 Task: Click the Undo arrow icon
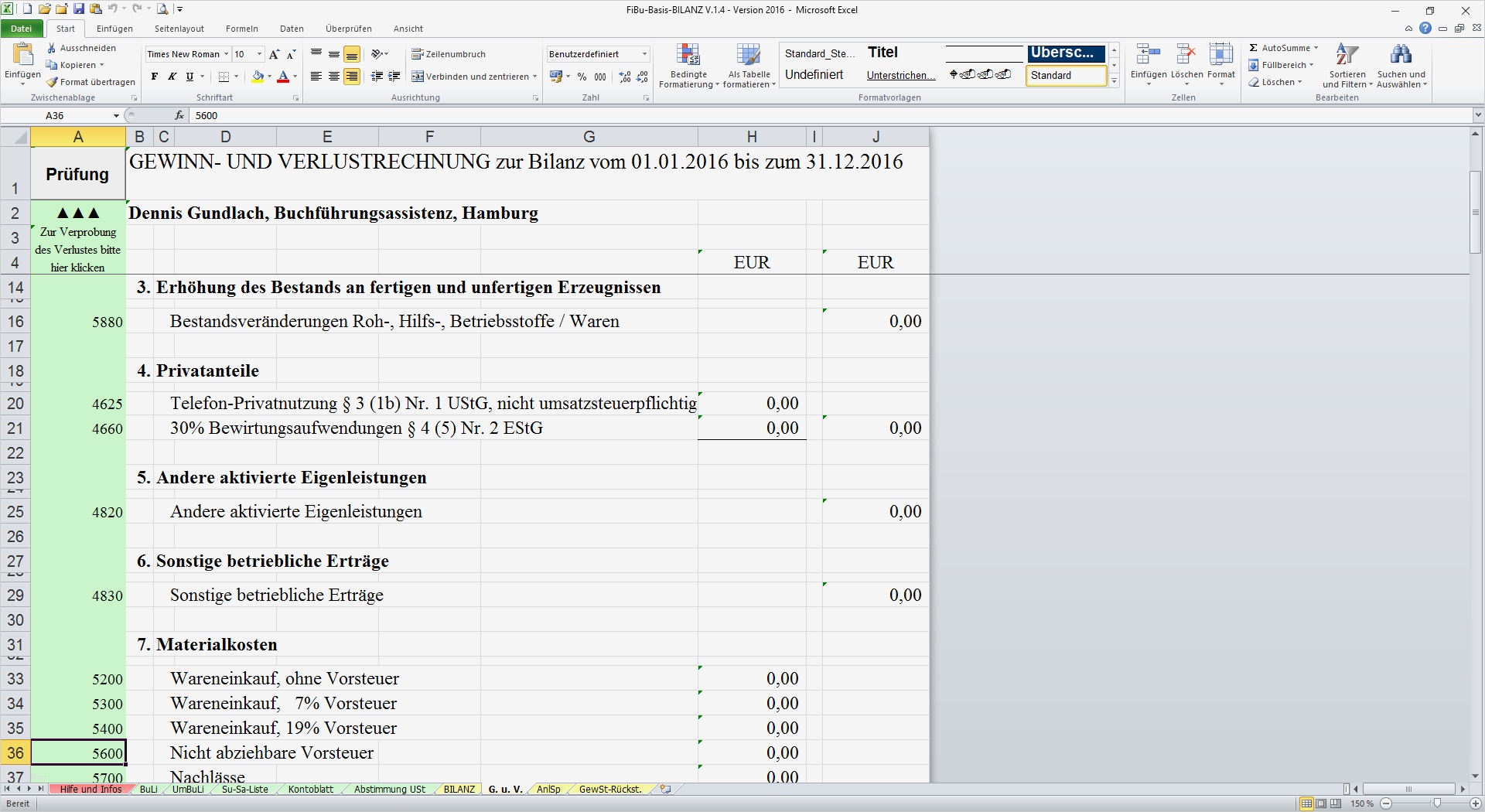113,9
